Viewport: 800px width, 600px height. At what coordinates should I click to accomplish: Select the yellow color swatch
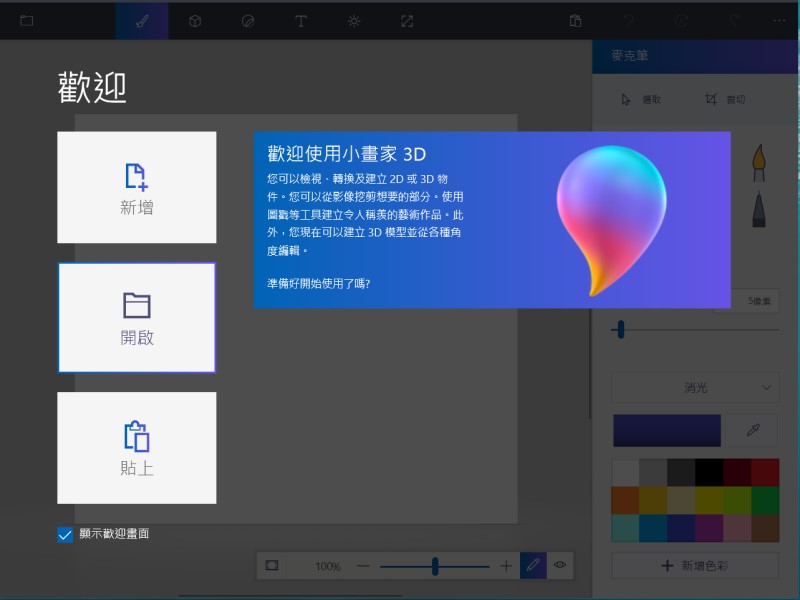pos(709,500)
